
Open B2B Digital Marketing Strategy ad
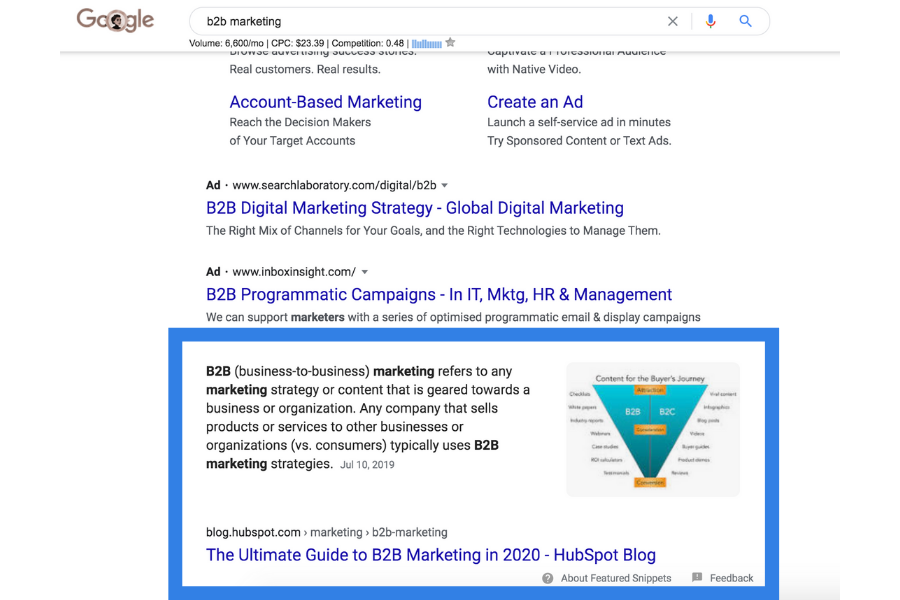414,208
